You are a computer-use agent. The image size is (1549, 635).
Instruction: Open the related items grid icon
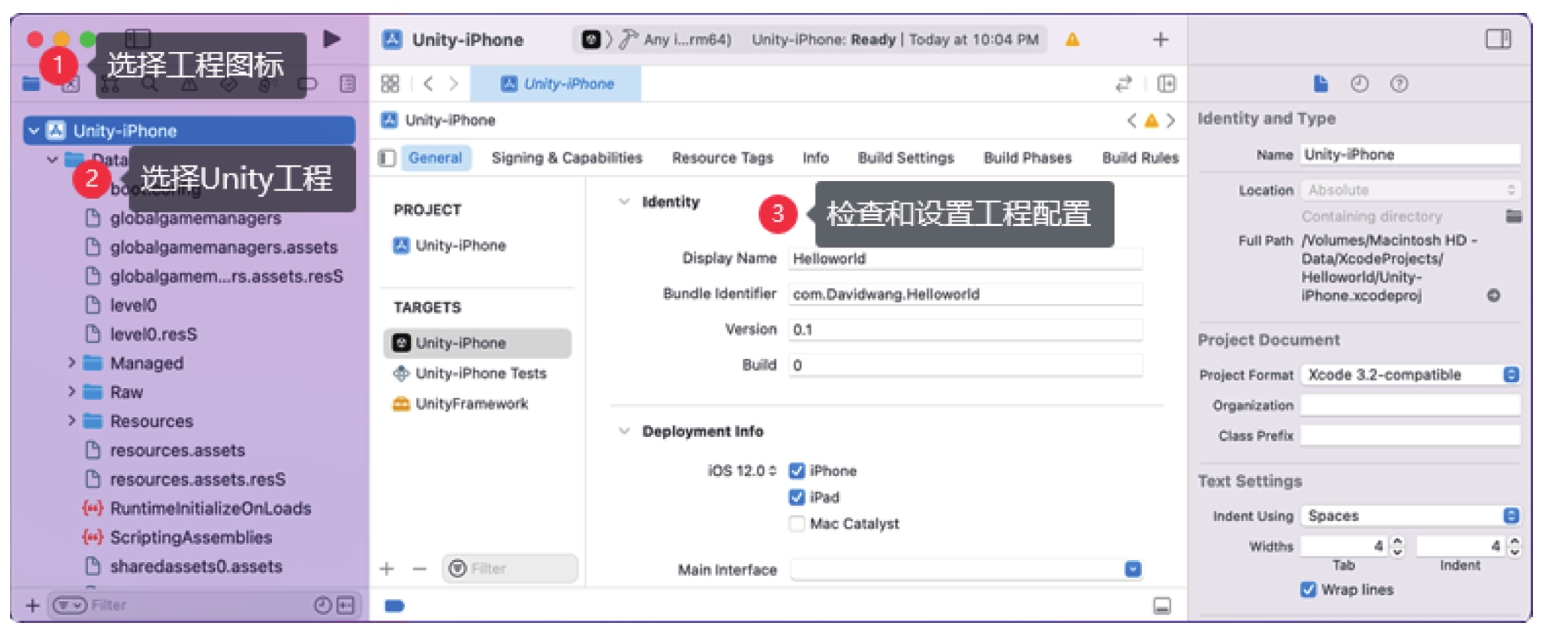point(391,84)
